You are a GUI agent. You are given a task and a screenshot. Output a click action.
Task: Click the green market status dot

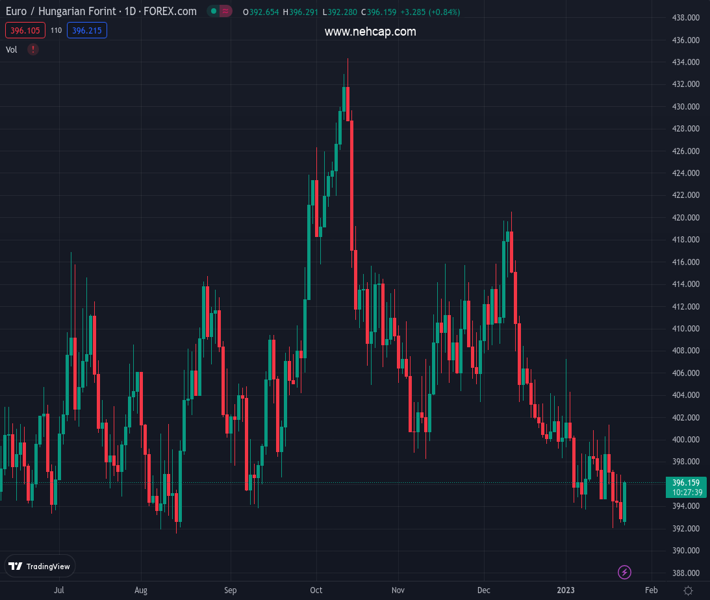pos(212,12)
